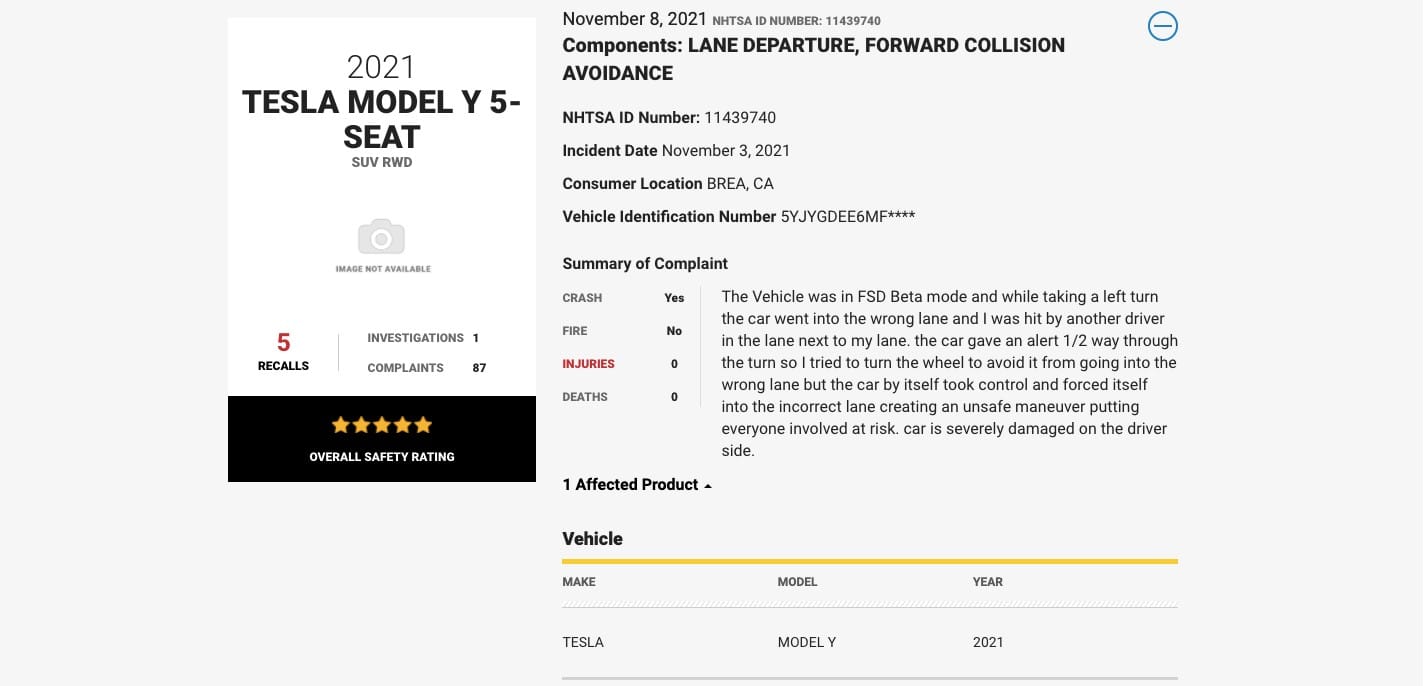1426x686 pixels.
Task: Click the MODEL Y value in the table
Action: tap(807, 642)
